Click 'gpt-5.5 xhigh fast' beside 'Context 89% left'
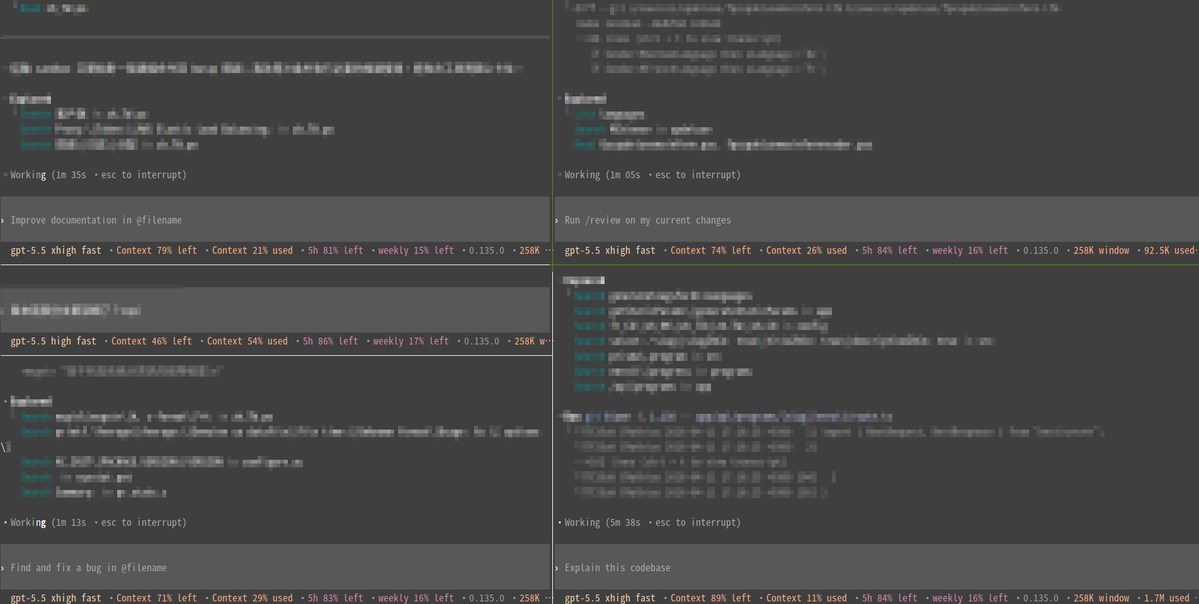1199x604 pixels. pos(610,599)
